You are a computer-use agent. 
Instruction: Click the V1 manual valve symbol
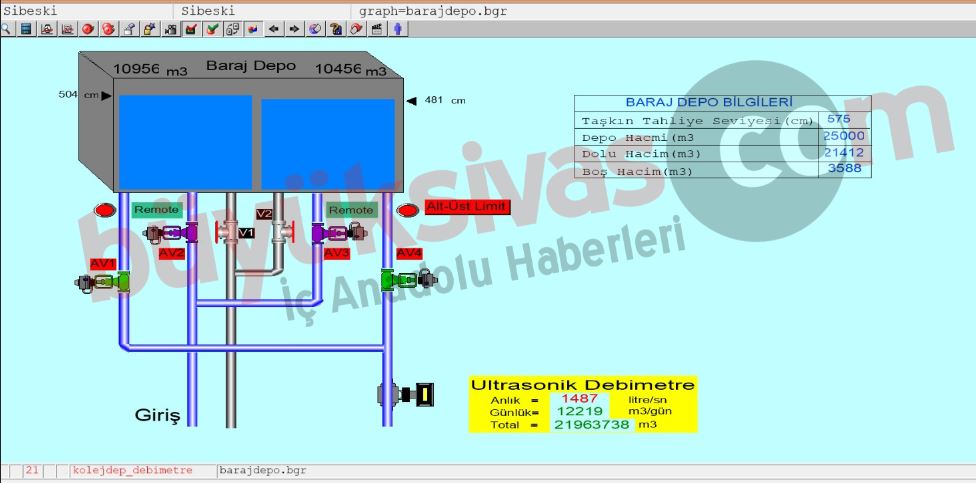pos(229,233)
